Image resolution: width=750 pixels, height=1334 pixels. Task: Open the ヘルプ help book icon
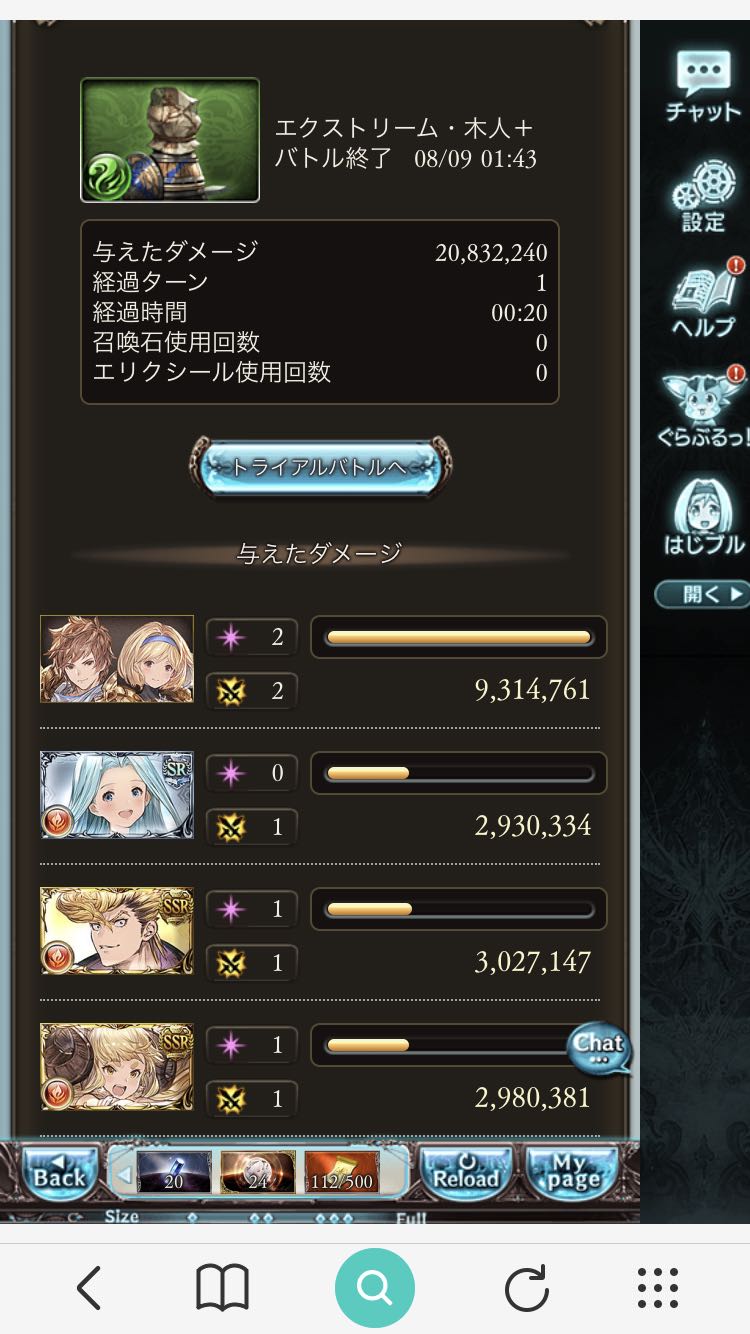point(703,298)
